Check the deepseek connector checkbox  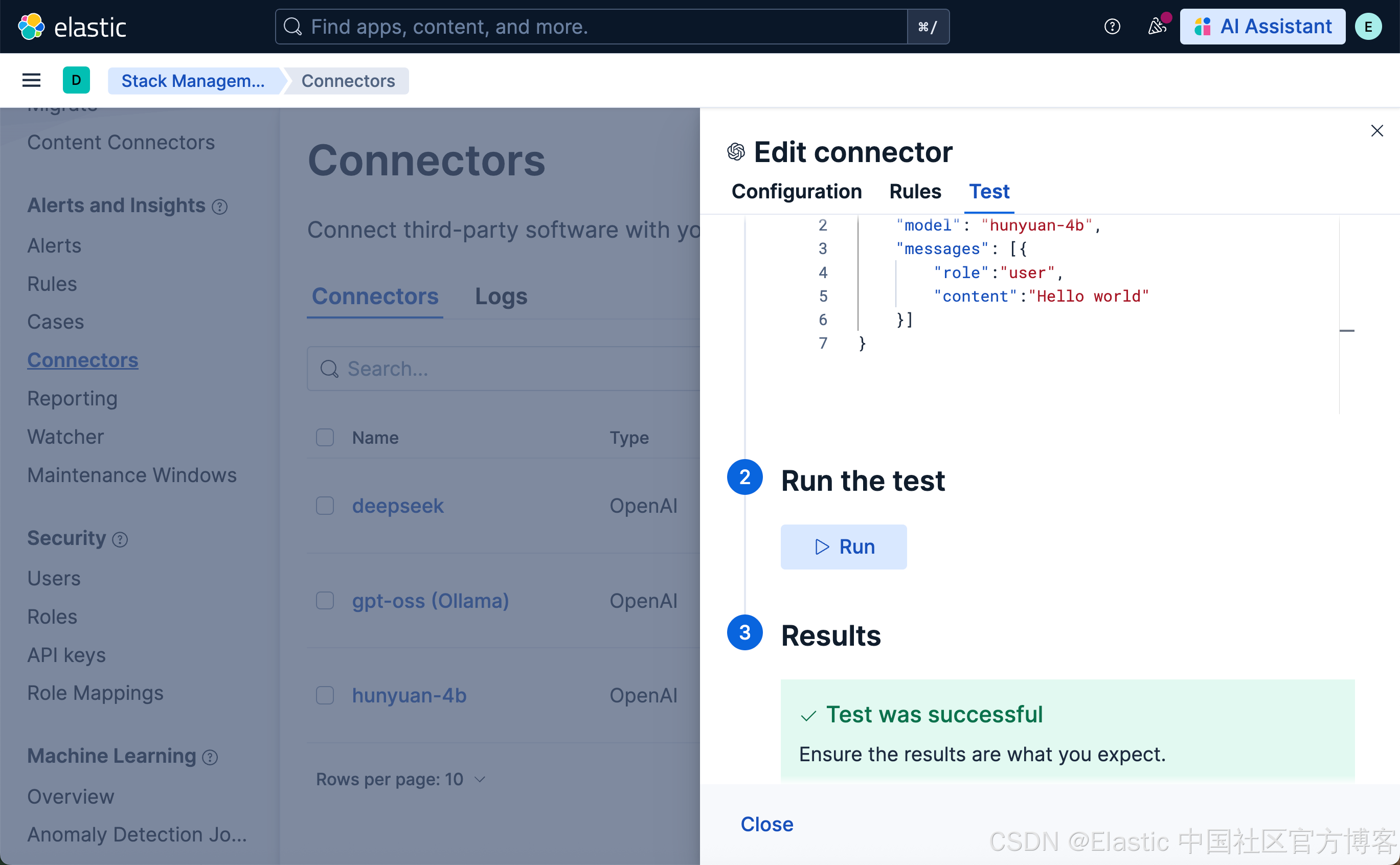coord(325,506)
